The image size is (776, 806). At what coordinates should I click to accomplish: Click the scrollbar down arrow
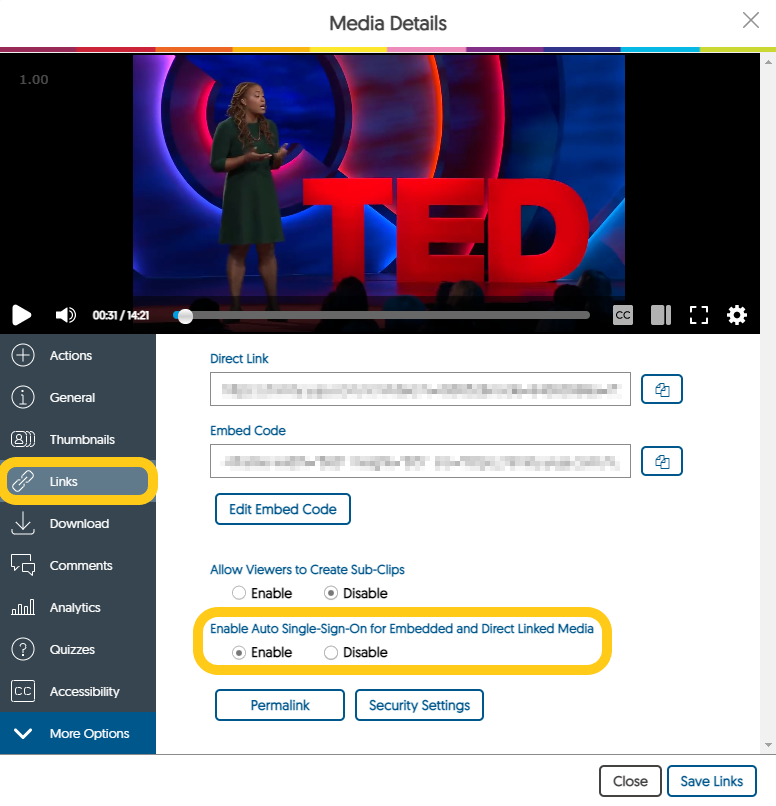pyautogui.click(x=768, y=745)
